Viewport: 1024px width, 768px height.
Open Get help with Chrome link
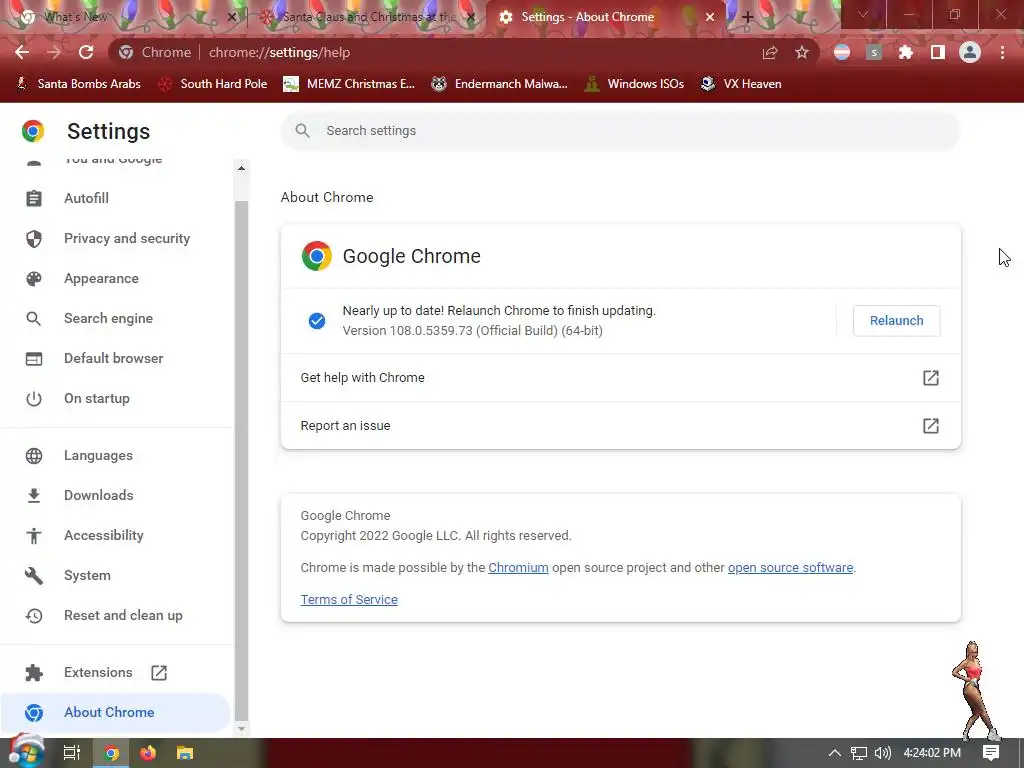pyautogui.click(x=620, y=377)
